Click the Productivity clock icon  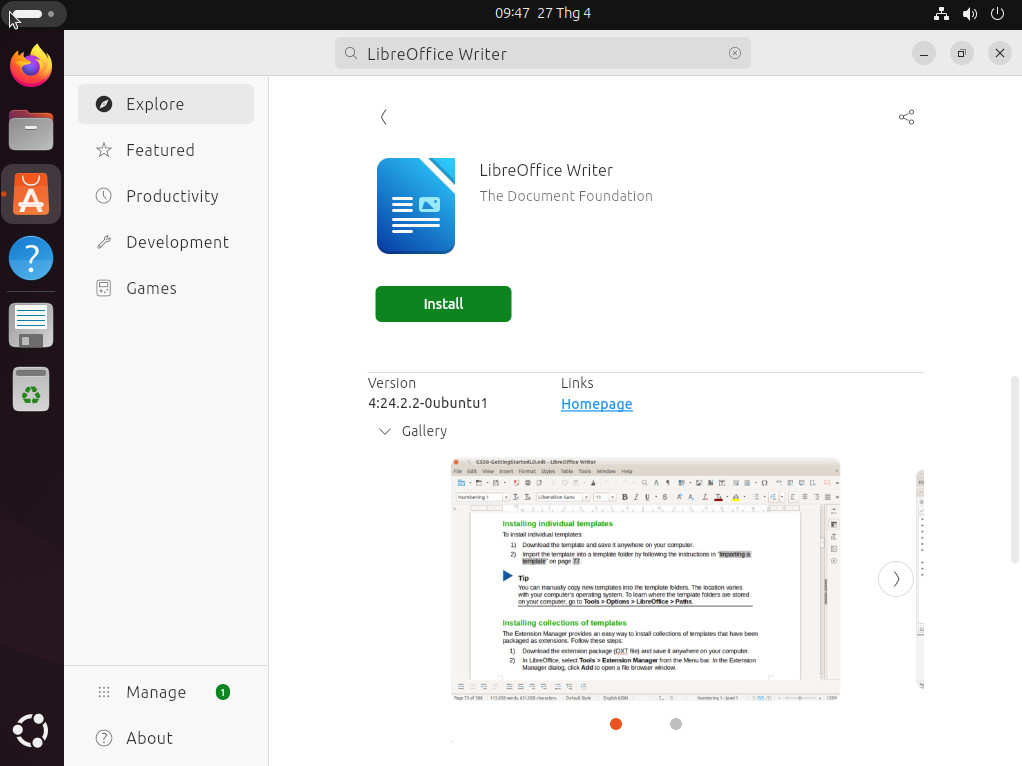pyautogui.click(x=104, y=196)
